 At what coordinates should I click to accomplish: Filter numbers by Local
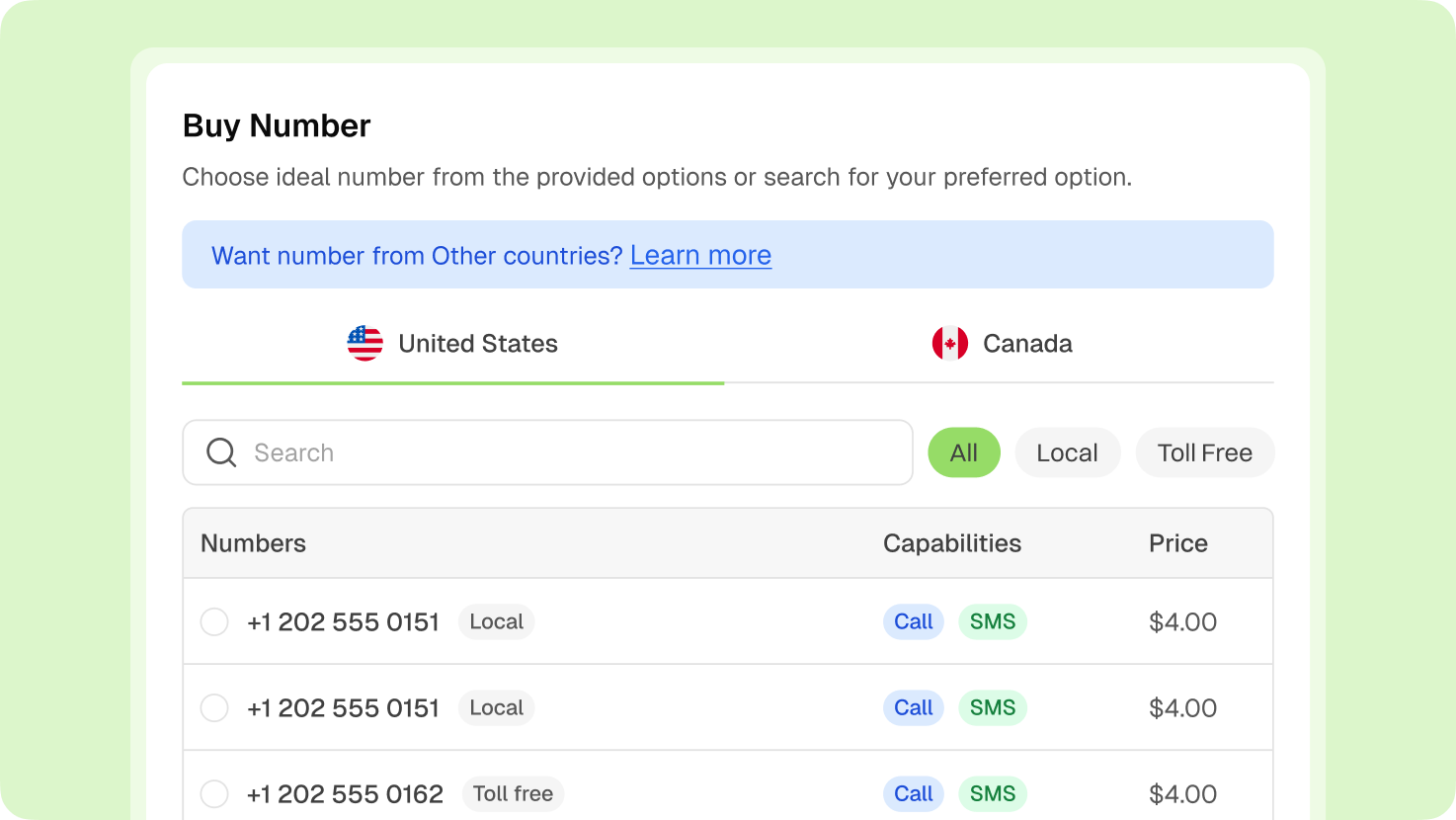[x=1067, y=452]
